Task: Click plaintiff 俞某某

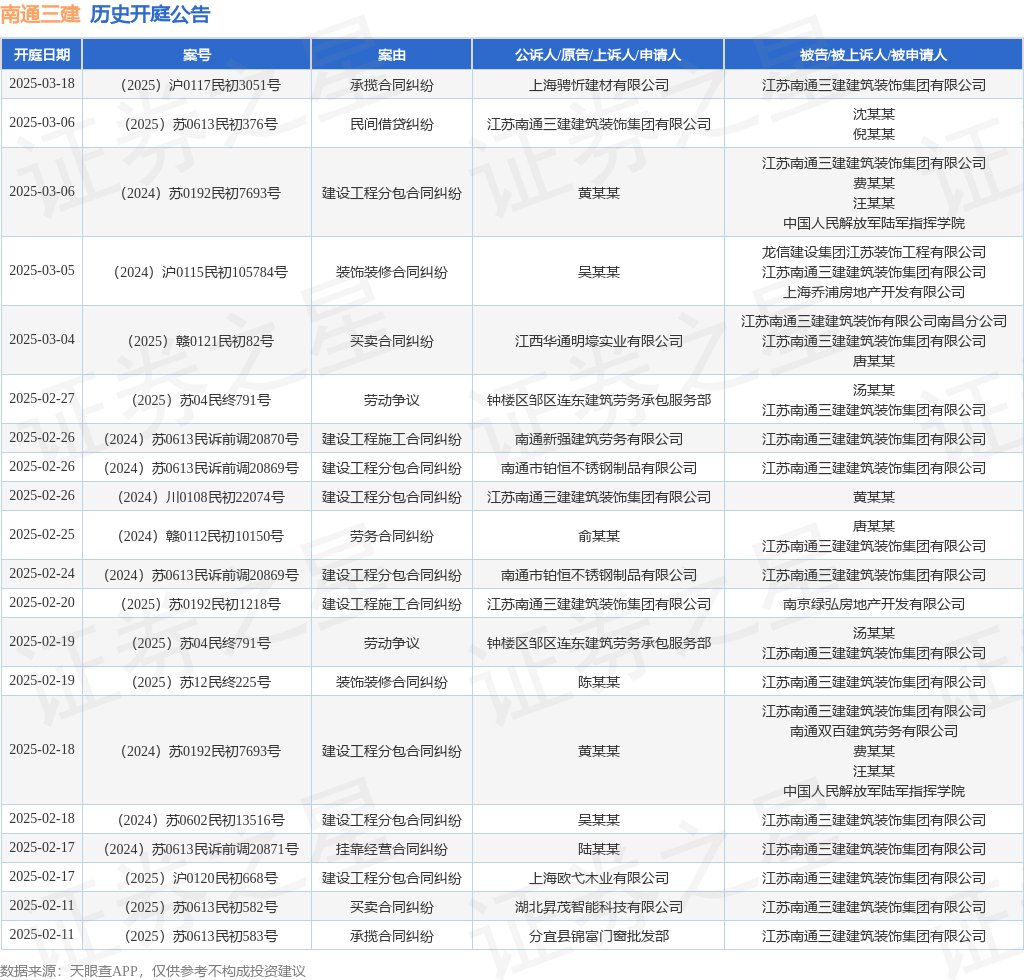Action: coord(599,537)
